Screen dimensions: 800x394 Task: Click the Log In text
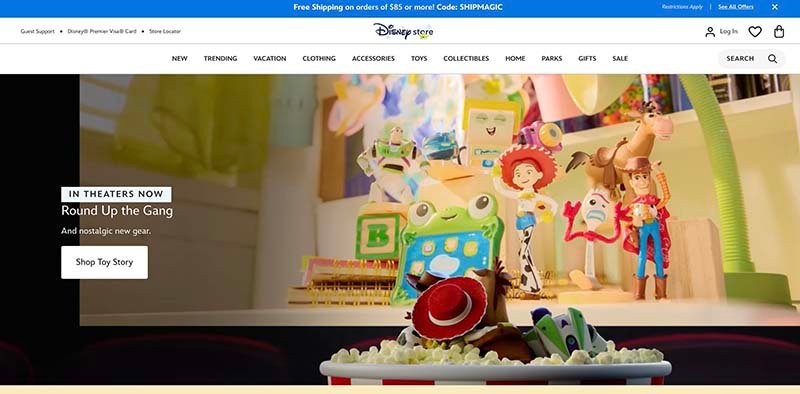[729, 32]
